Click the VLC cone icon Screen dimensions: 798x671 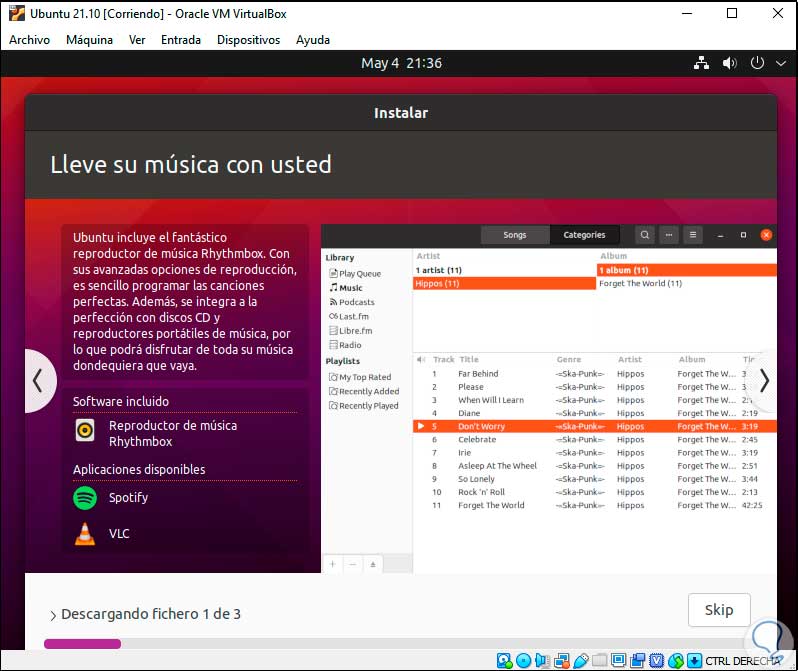point(85,534)
